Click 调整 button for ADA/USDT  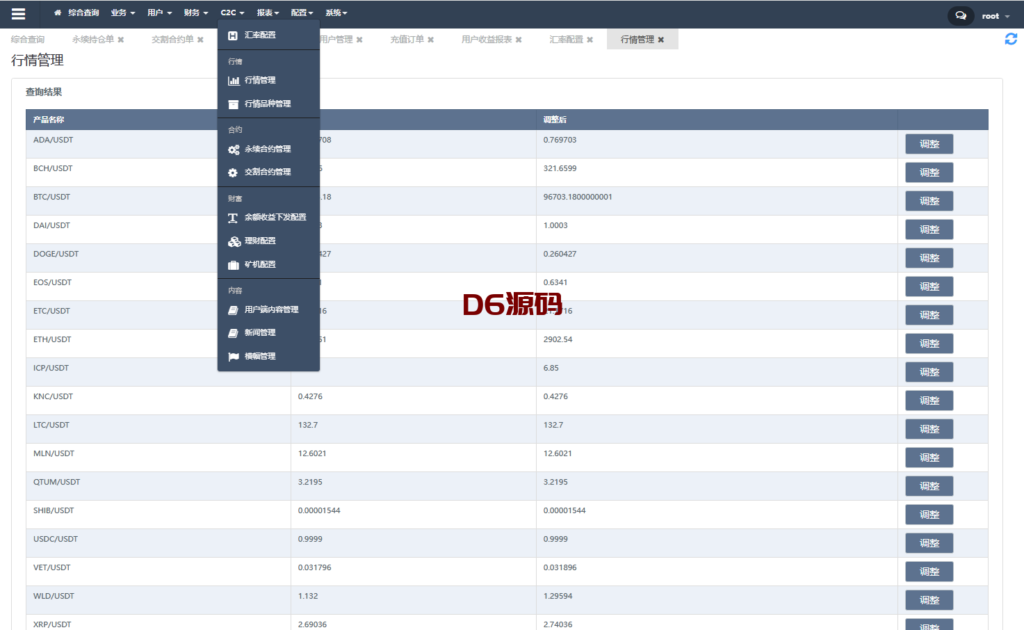[929, 144]
